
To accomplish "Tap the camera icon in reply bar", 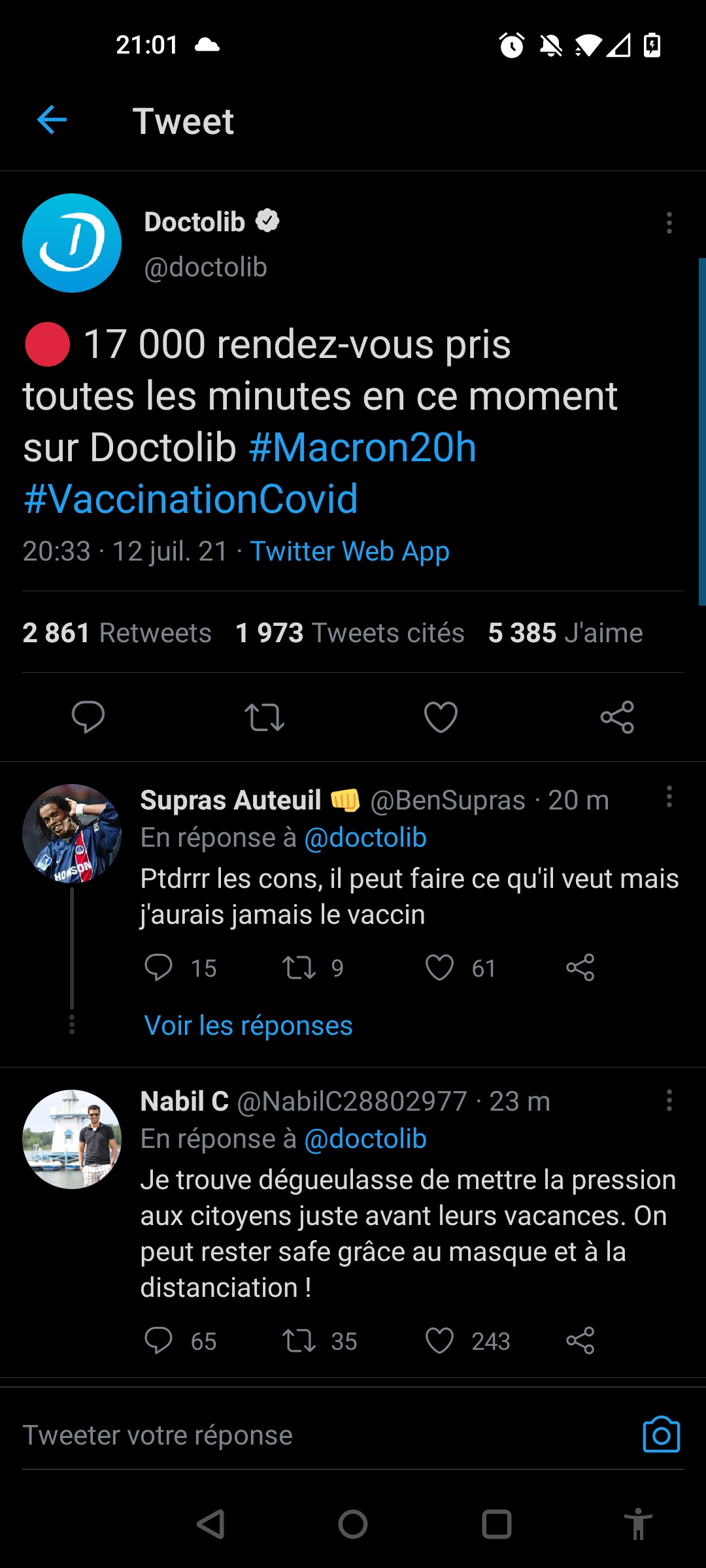I will click(x=662, y=1435).
